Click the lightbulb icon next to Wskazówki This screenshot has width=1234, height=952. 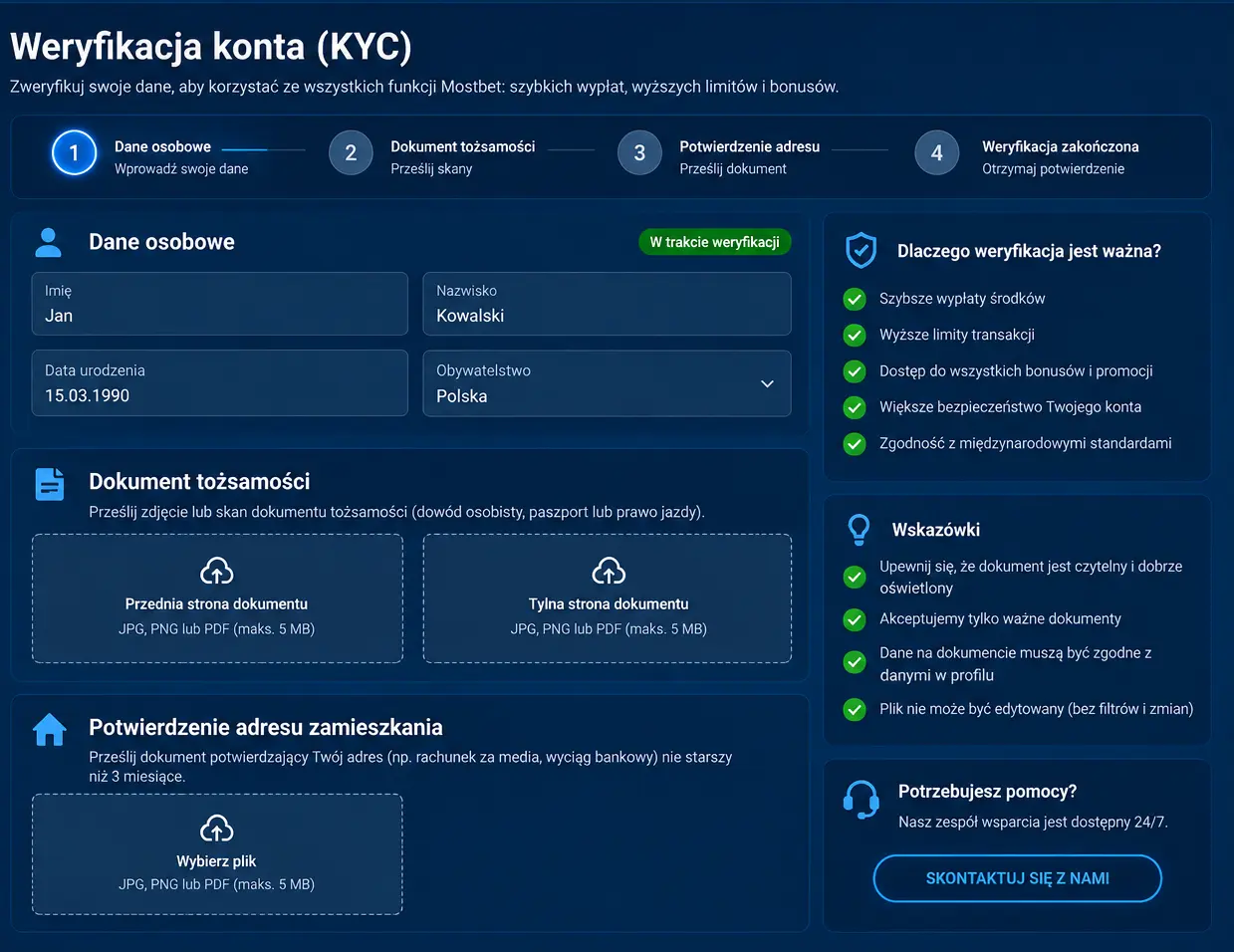pos(859,530)
